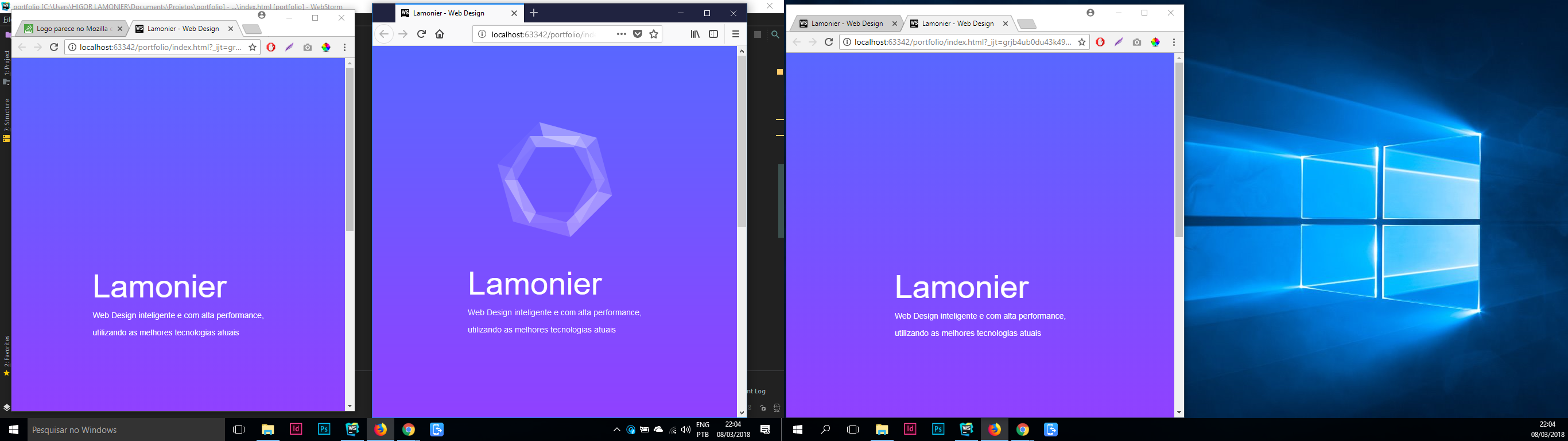The image size is (1568, 441).
Task: Open a new Firefox tab with plus
Action: click(534, 13)
